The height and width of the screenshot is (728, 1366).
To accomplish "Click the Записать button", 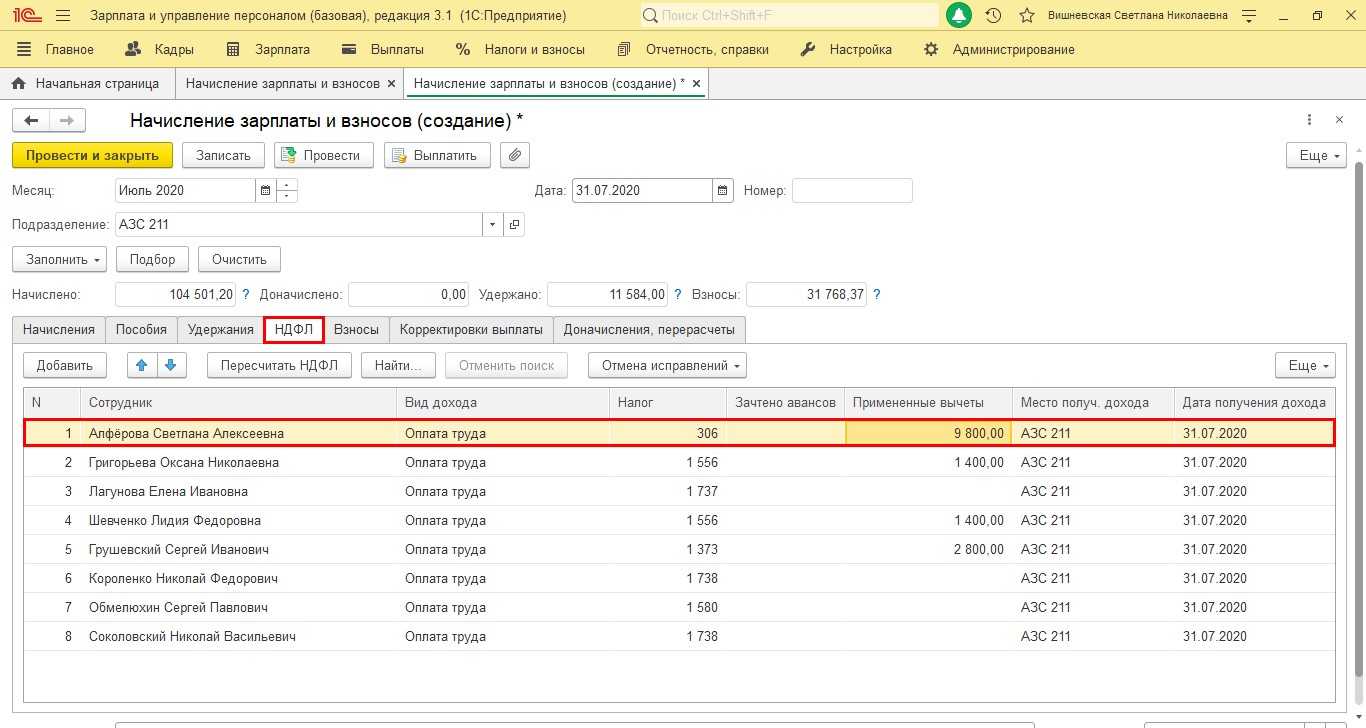I will click(x=223, y=155).
